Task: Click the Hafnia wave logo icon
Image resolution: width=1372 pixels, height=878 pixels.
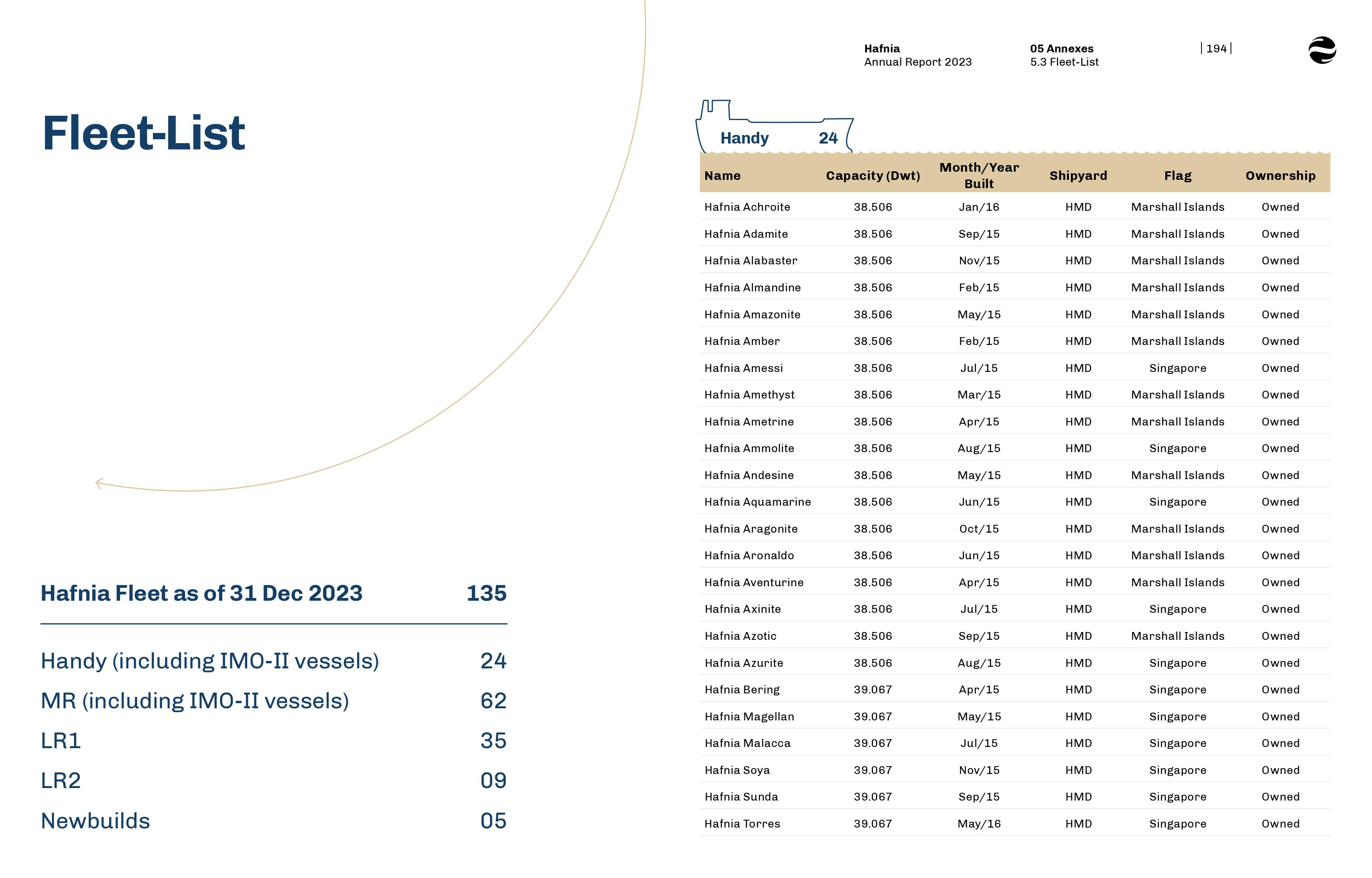Action: (x=1322, y=50)
